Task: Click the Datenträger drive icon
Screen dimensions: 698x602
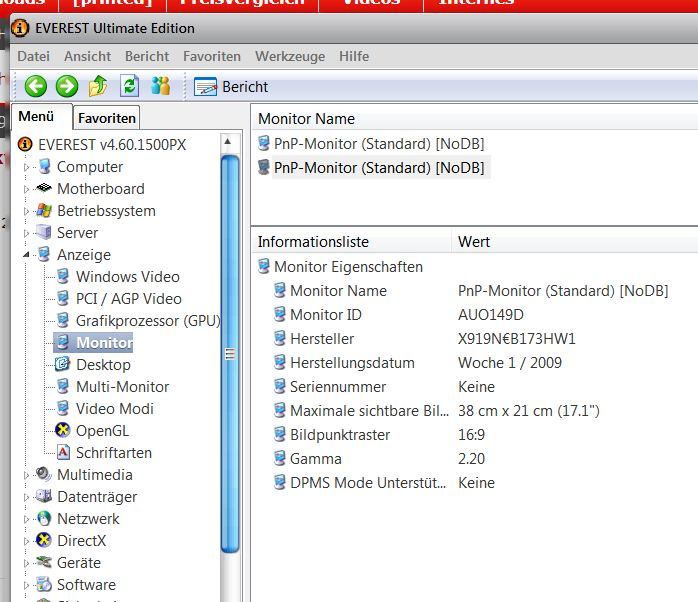Action: pos(44,496)
